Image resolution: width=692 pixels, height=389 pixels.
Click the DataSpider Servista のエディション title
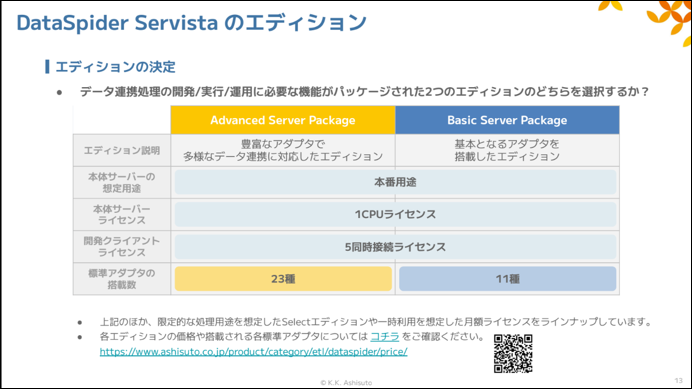pyautogui.click(x=192, y=23)
